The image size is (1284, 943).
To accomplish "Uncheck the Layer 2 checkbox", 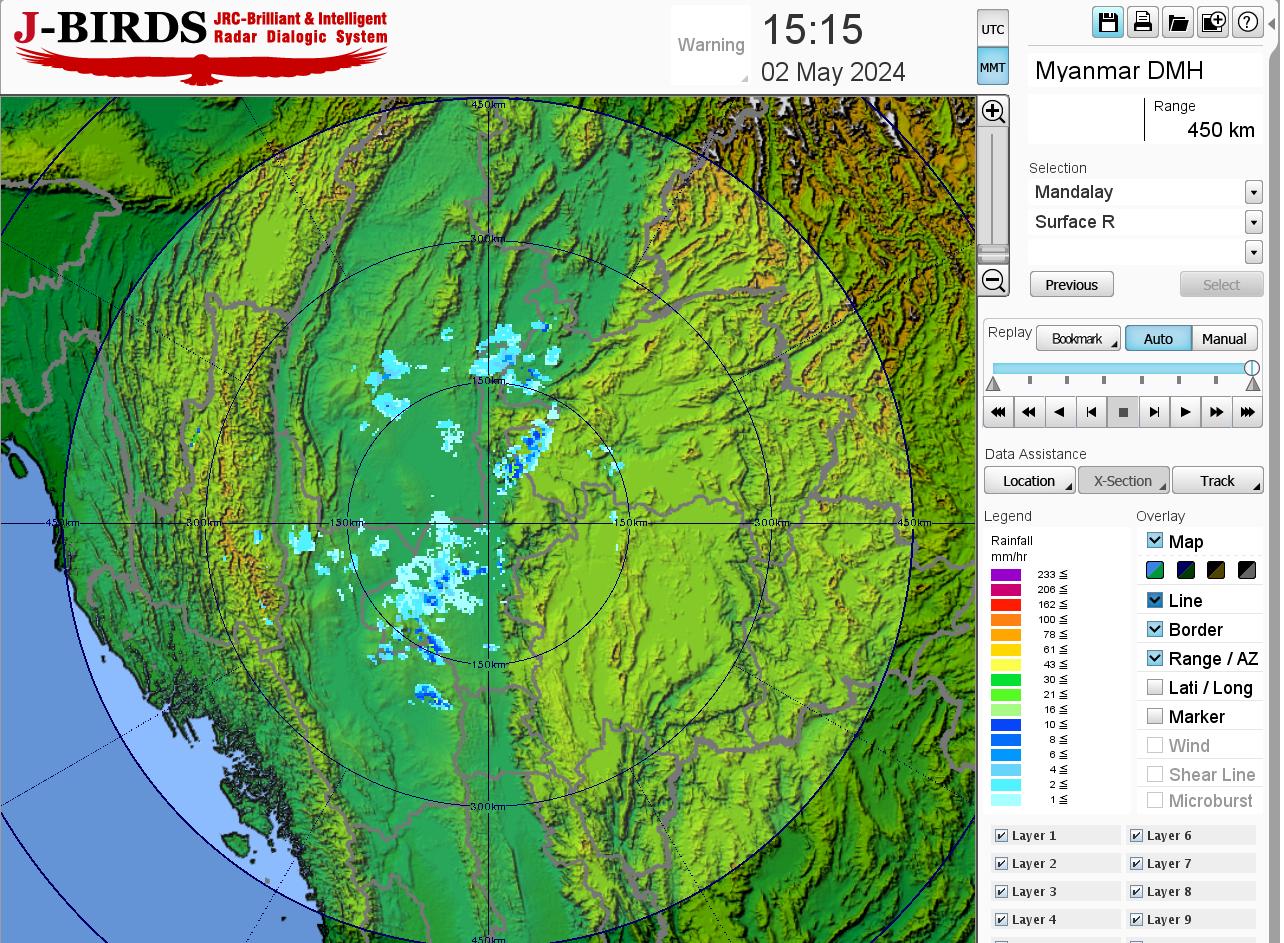I will pos(1001,864).
